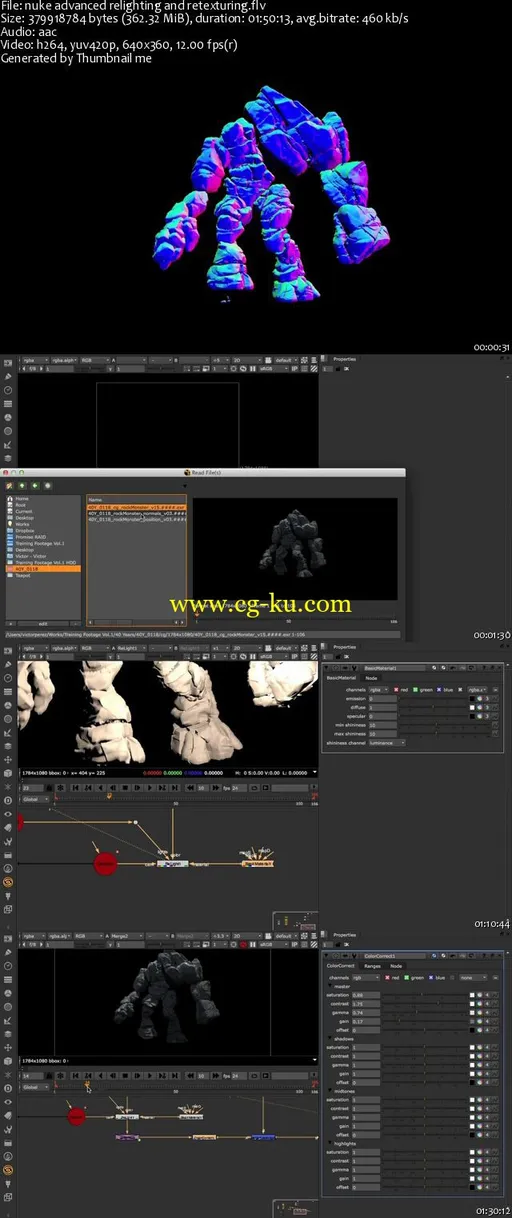The width and height of the screenshot is (512, 1218).
Task: Select the 4OY_0118_cg_rockMonster_v15 file row
Action: (x=136, y=506)
